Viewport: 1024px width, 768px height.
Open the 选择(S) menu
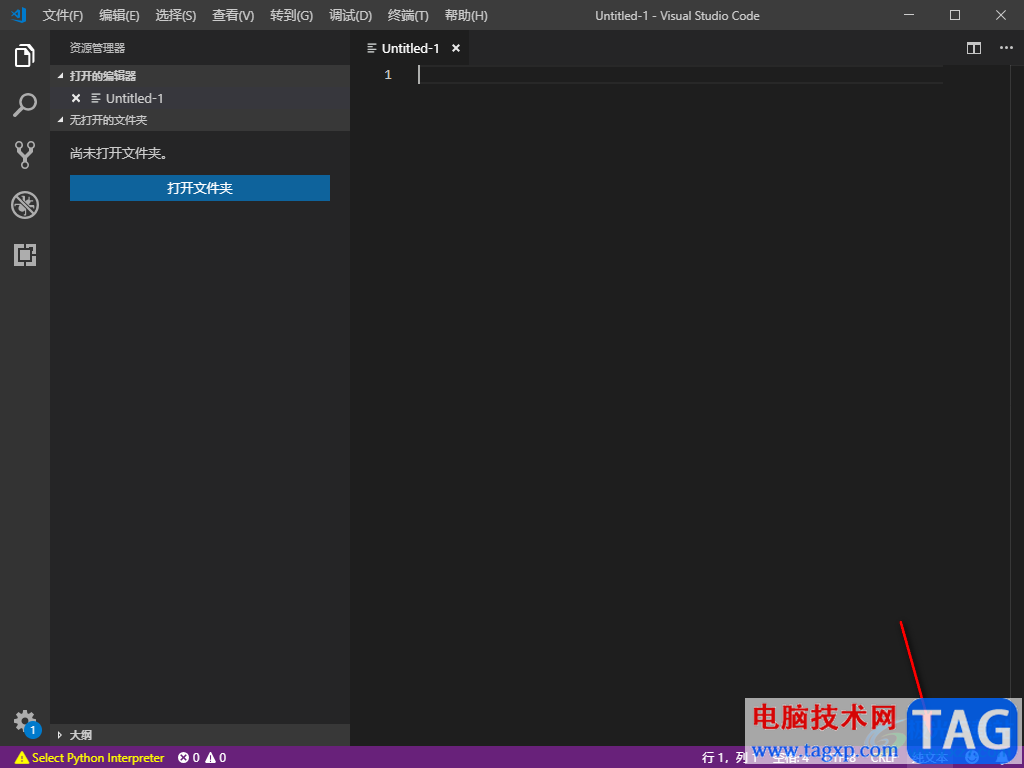click(x=176, y=16)
